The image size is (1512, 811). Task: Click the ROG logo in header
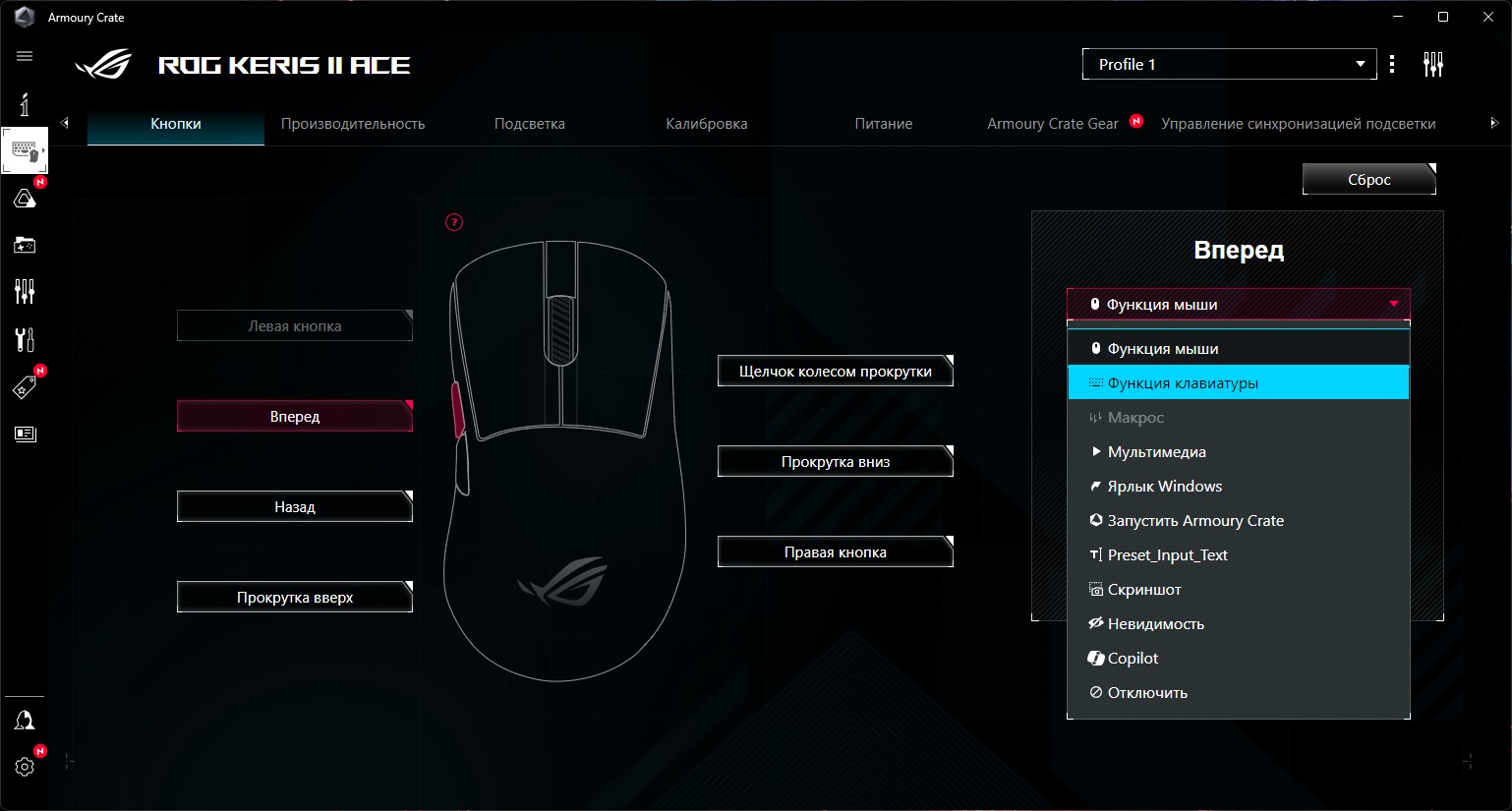(x=103, y=65)
